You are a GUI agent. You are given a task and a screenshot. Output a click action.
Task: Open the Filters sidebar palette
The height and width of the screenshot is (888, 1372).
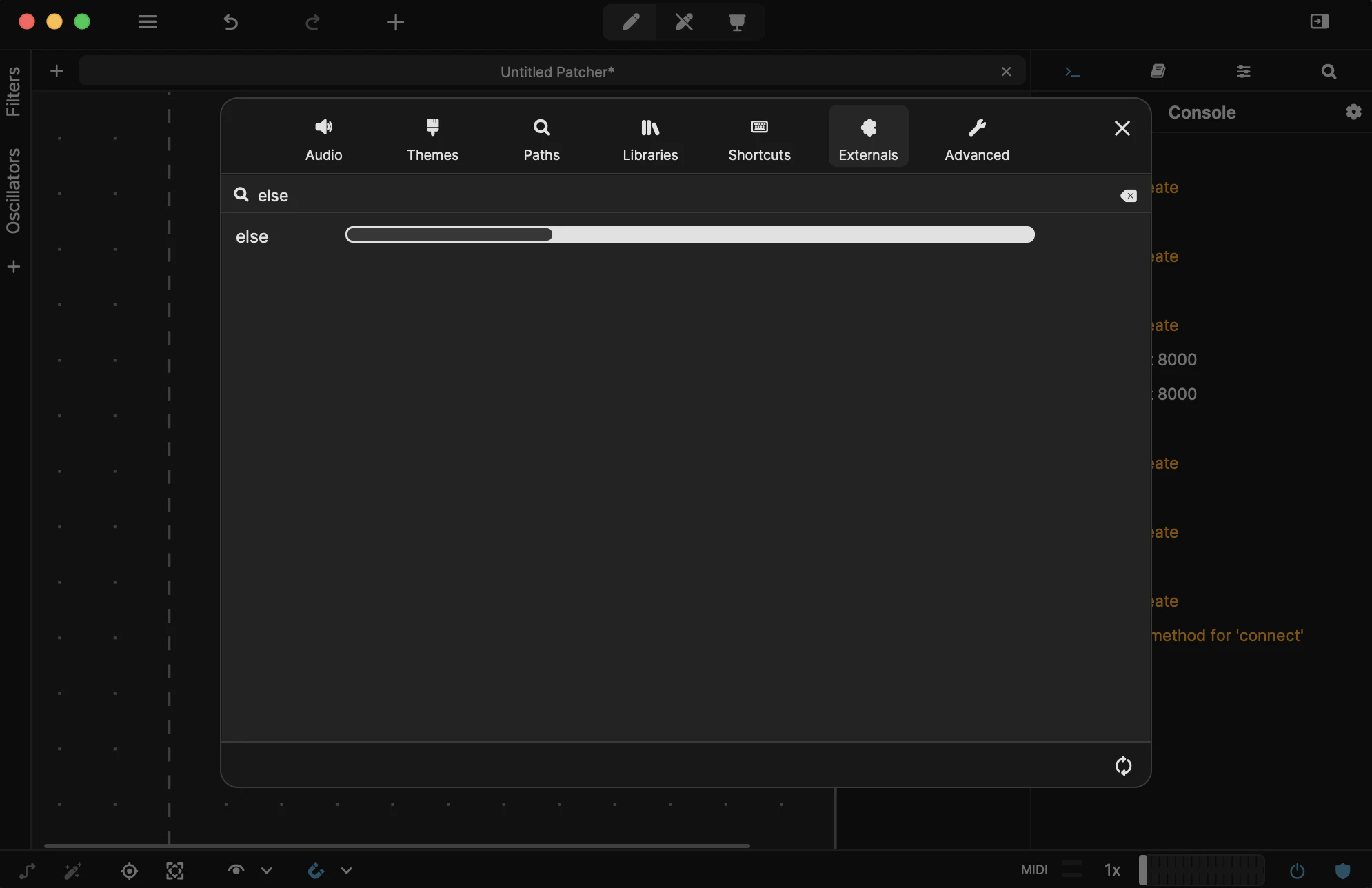point(13,91)
